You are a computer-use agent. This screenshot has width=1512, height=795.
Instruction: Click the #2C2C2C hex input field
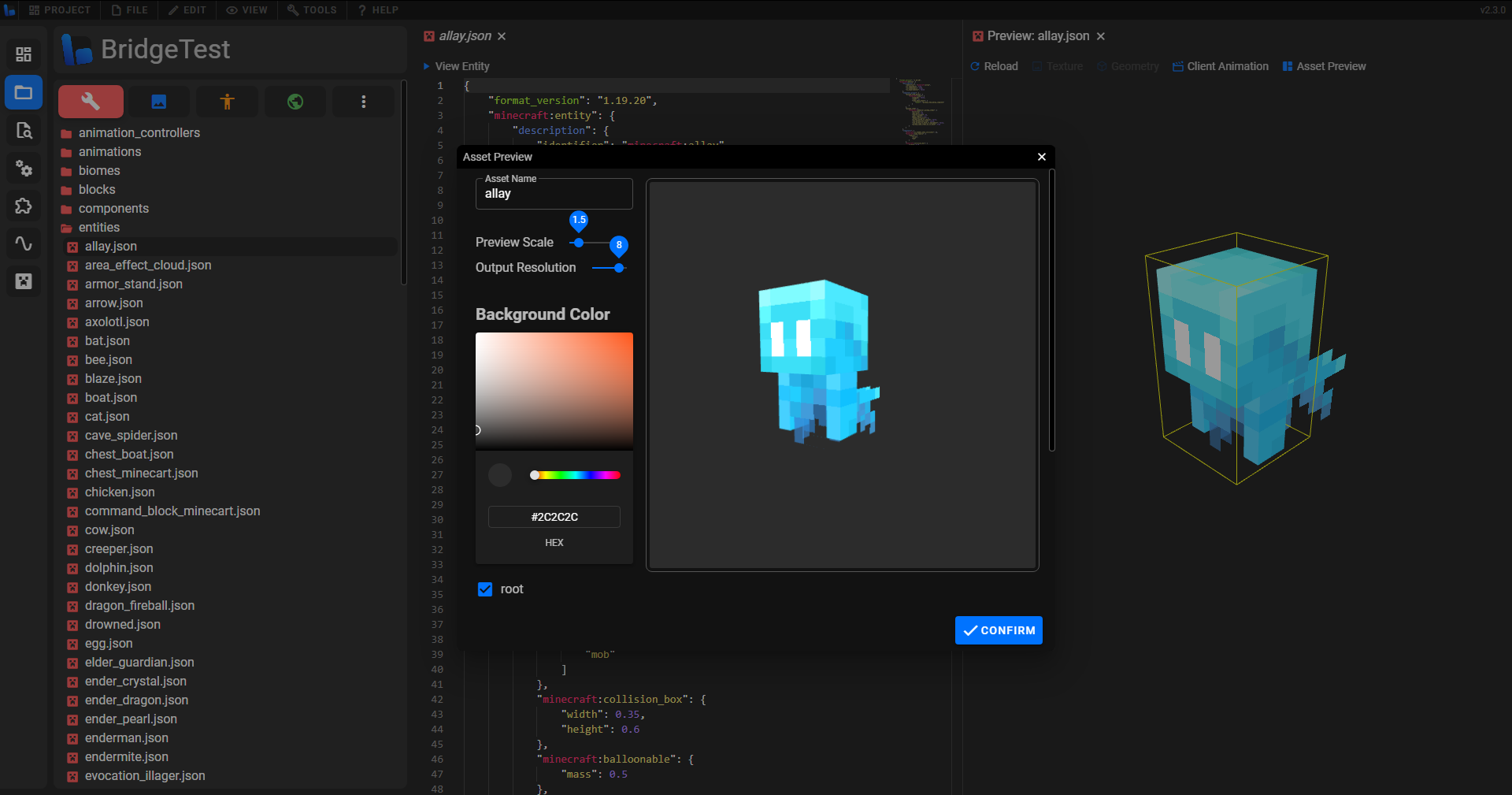click(x=554, y=517)
